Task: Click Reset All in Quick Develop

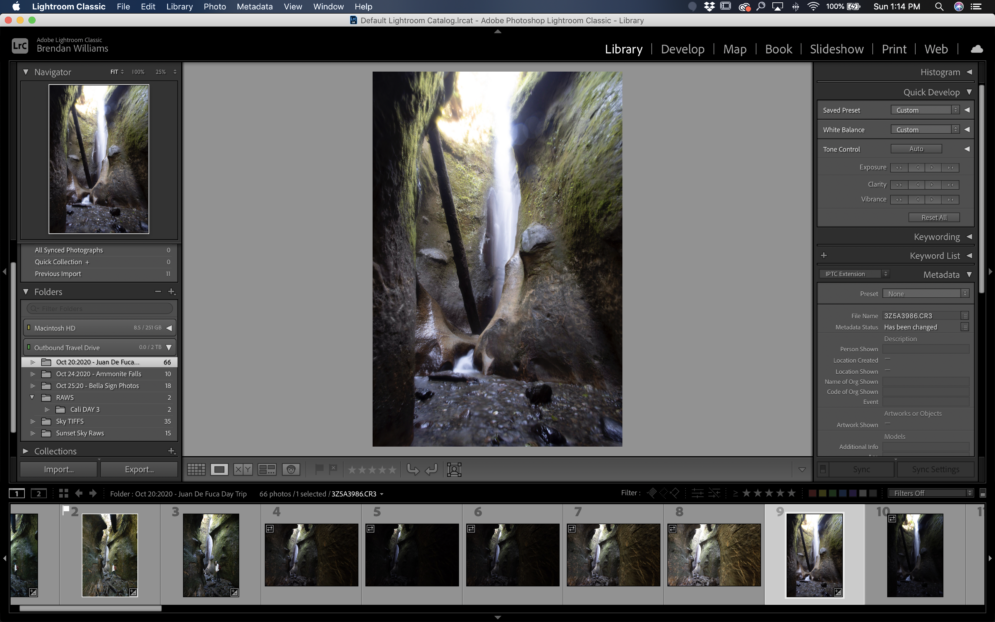Action: coord(934,217)
